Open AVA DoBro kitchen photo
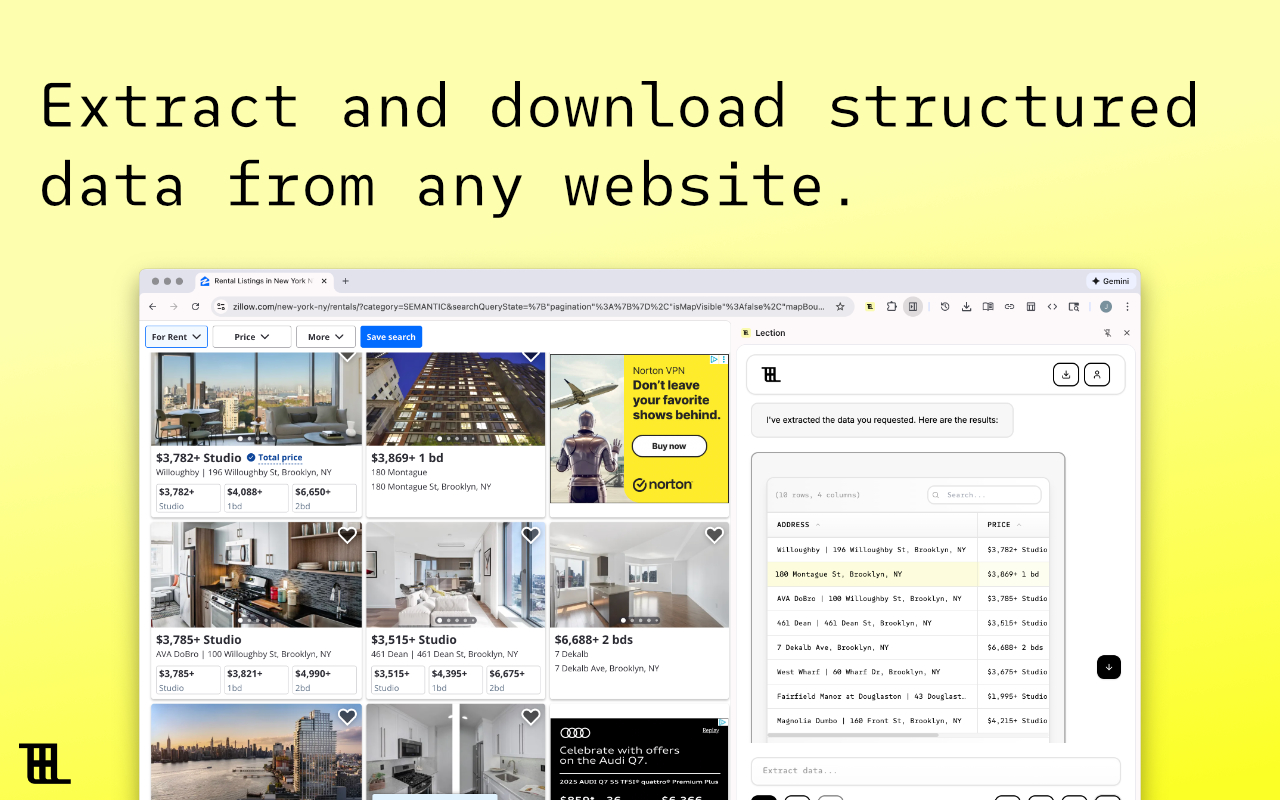This screenshot has width=1280, height=800. coord(256,575)
